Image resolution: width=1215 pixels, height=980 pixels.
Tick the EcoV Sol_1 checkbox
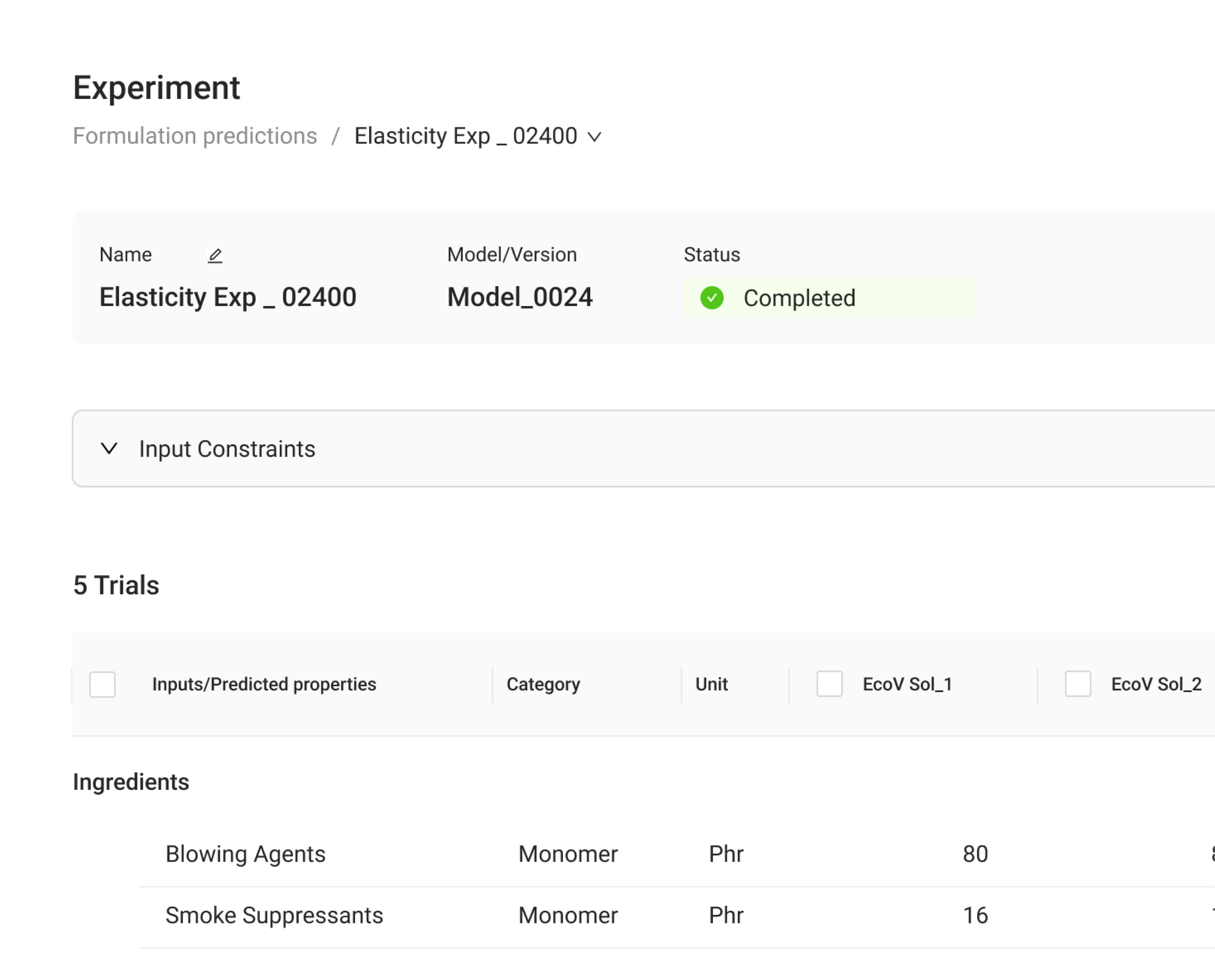(x=829, y=684)
